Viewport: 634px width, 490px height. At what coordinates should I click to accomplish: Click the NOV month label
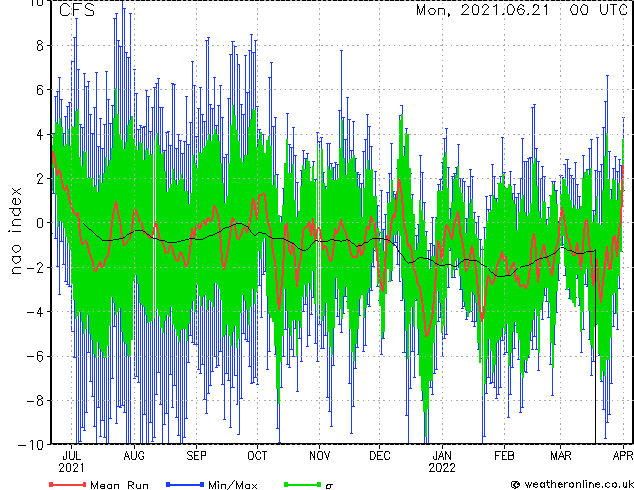tap(319, 456)
